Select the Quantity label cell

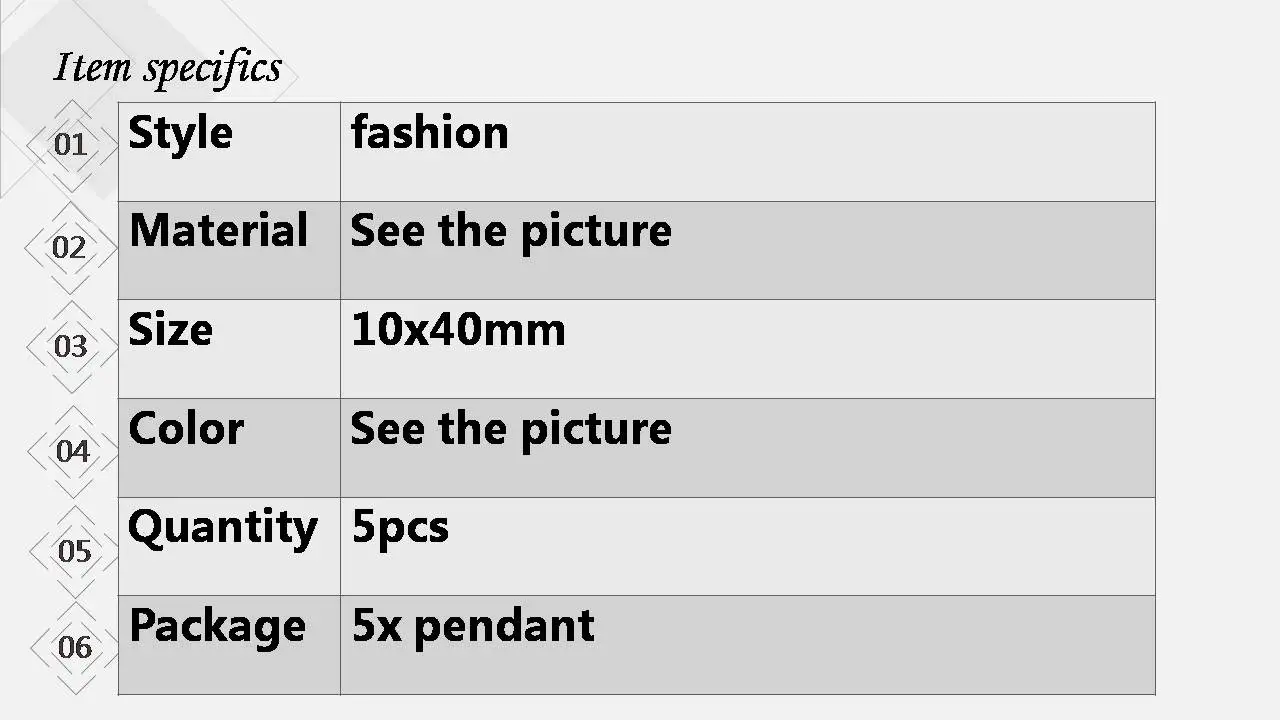click(x=229, y=546)
